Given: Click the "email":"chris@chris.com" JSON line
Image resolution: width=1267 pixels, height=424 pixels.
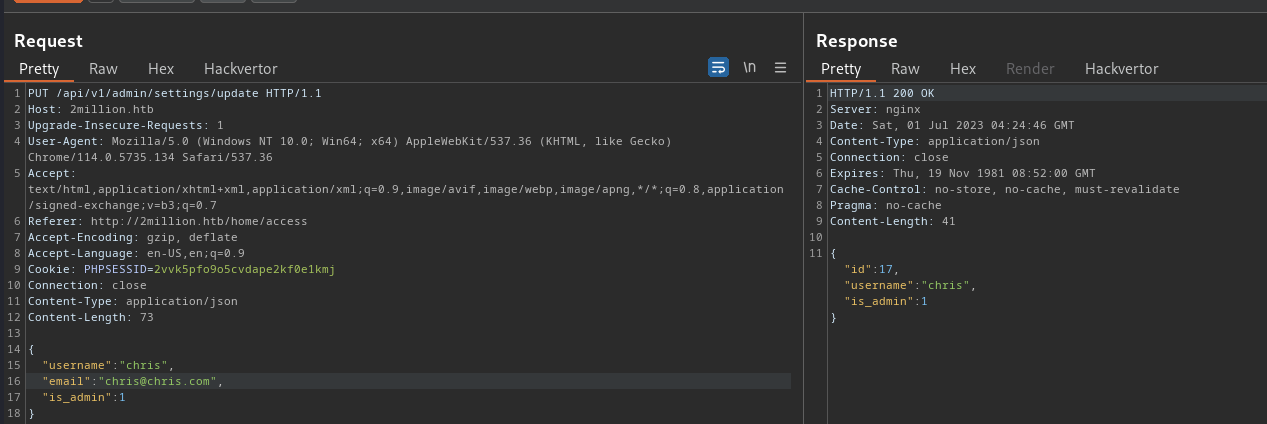Looking at the screenshot, I should coord(133,381).
